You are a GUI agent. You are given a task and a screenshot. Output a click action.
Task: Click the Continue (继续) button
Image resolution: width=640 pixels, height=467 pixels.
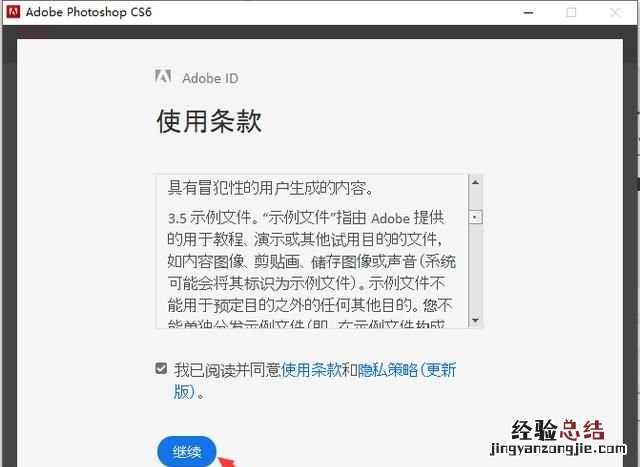click(x=187, y=452)
